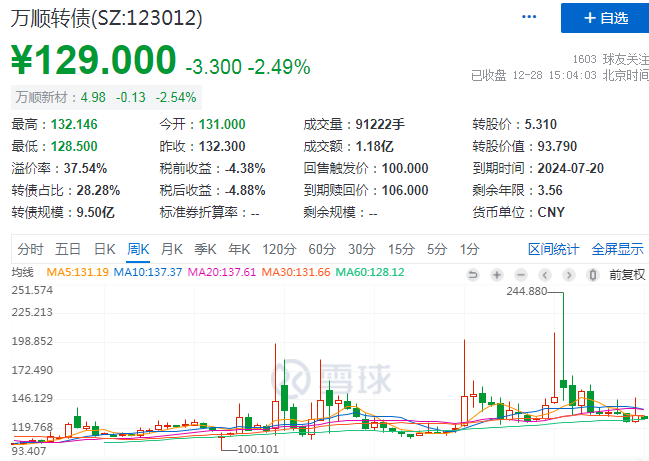
Task: Switch to the 120分 interval tab
Action: tap(279, 249)
